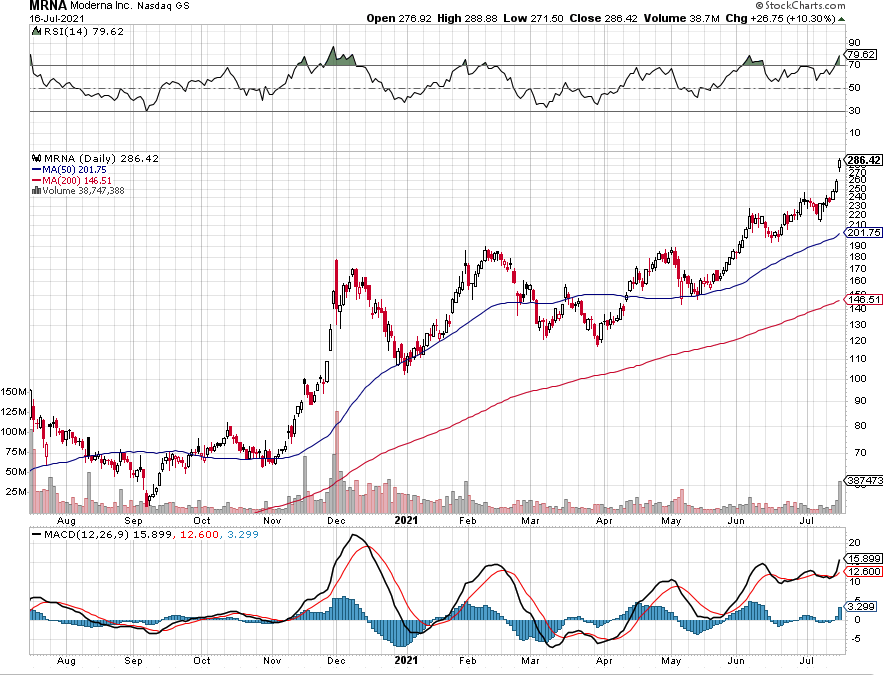Click the 15.899 MACD tag on the right axis

click(x=864, y=559)
